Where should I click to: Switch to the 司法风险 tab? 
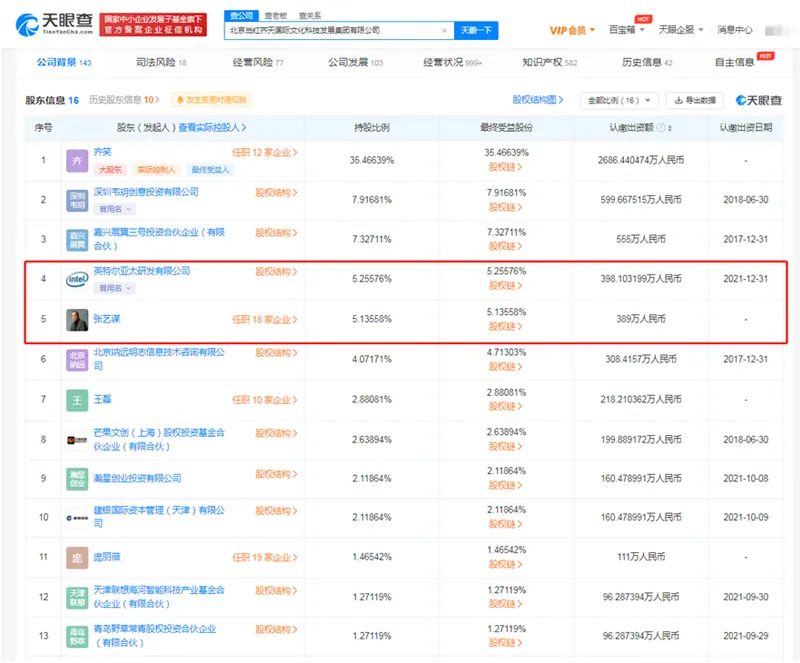click(160, 63)
